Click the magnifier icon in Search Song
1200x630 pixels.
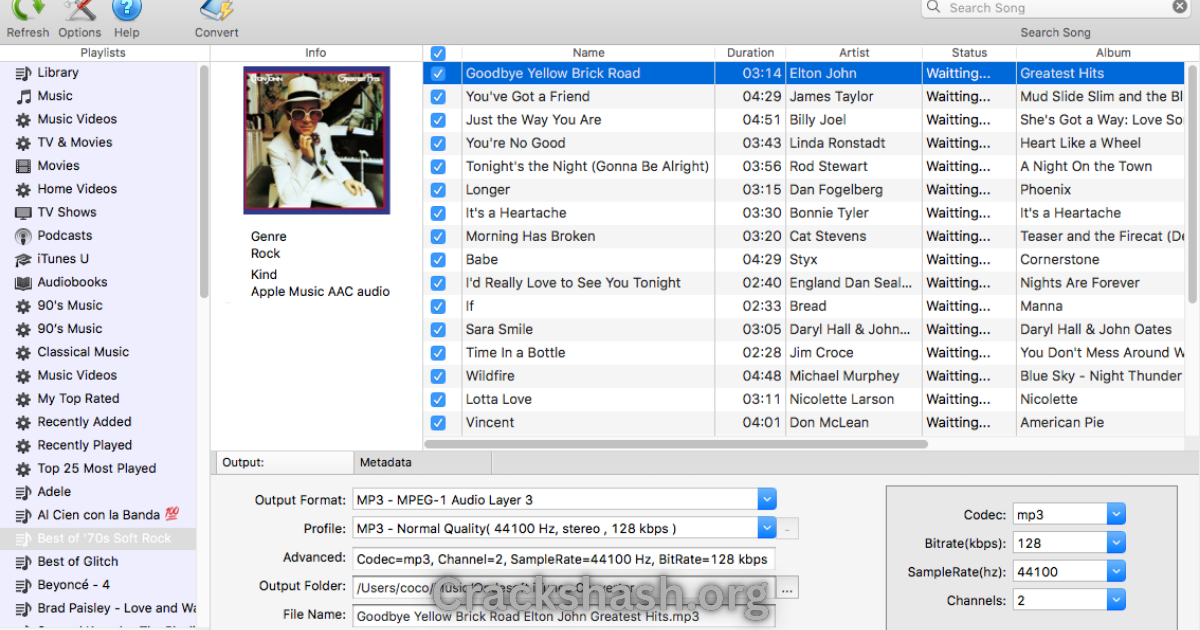tap(934, 7)
